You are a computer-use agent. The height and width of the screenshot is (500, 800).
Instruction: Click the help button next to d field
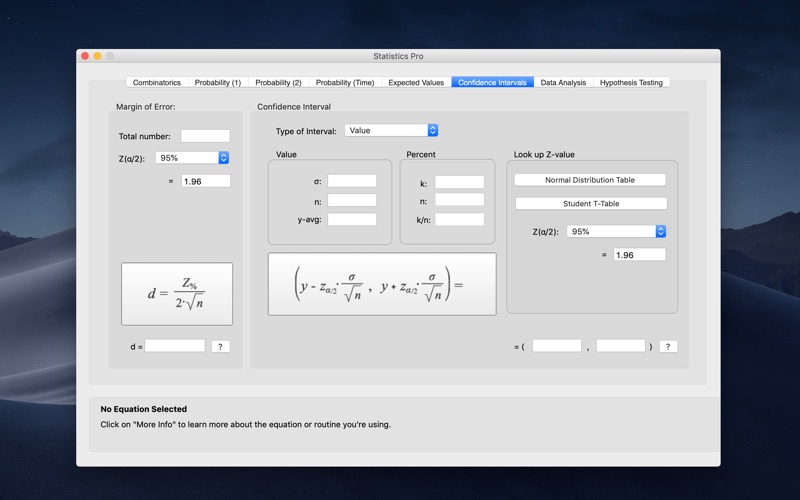(221, 346)
